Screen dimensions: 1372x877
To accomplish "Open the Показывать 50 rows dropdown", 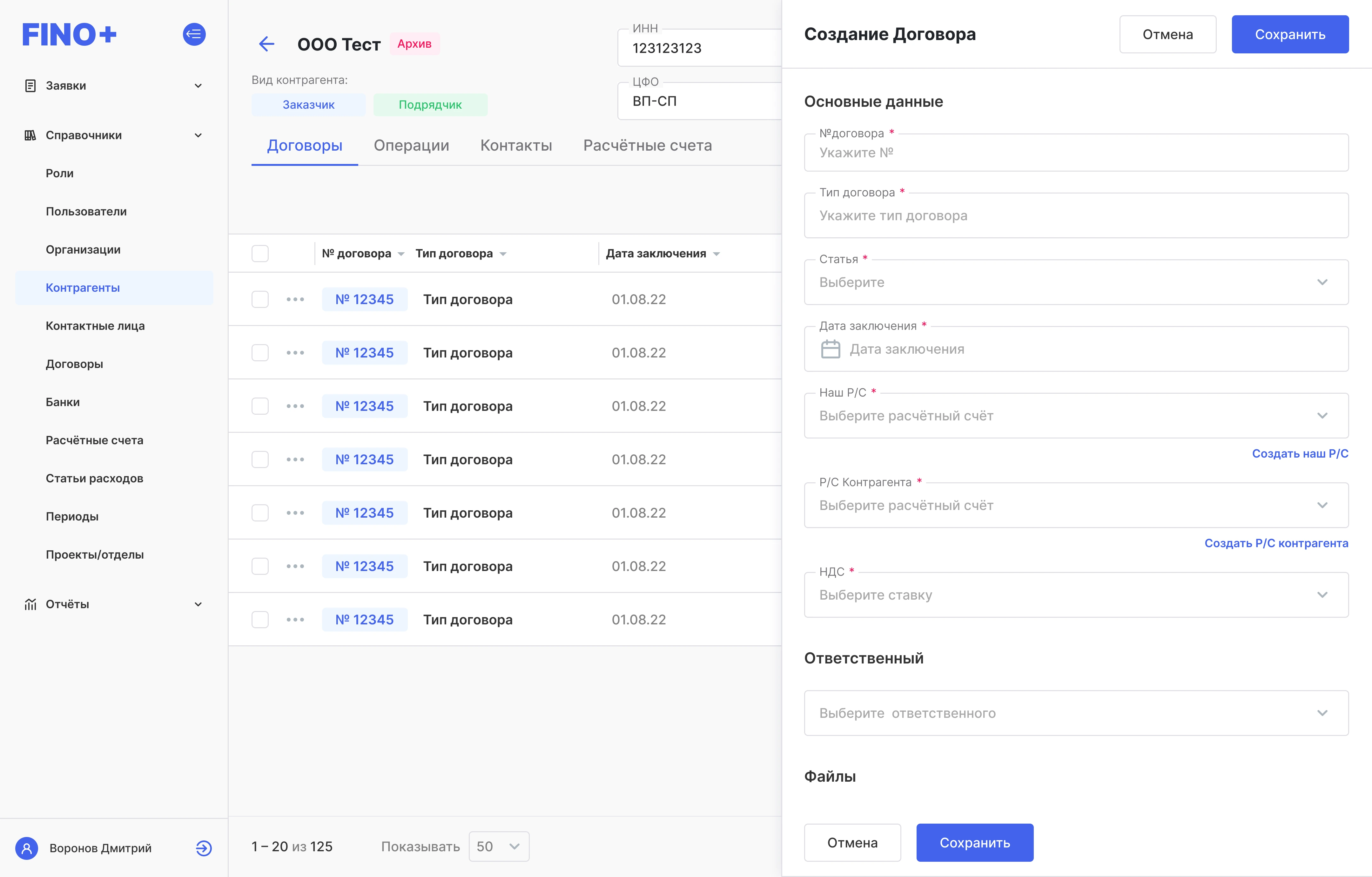I will click(499, 846).
